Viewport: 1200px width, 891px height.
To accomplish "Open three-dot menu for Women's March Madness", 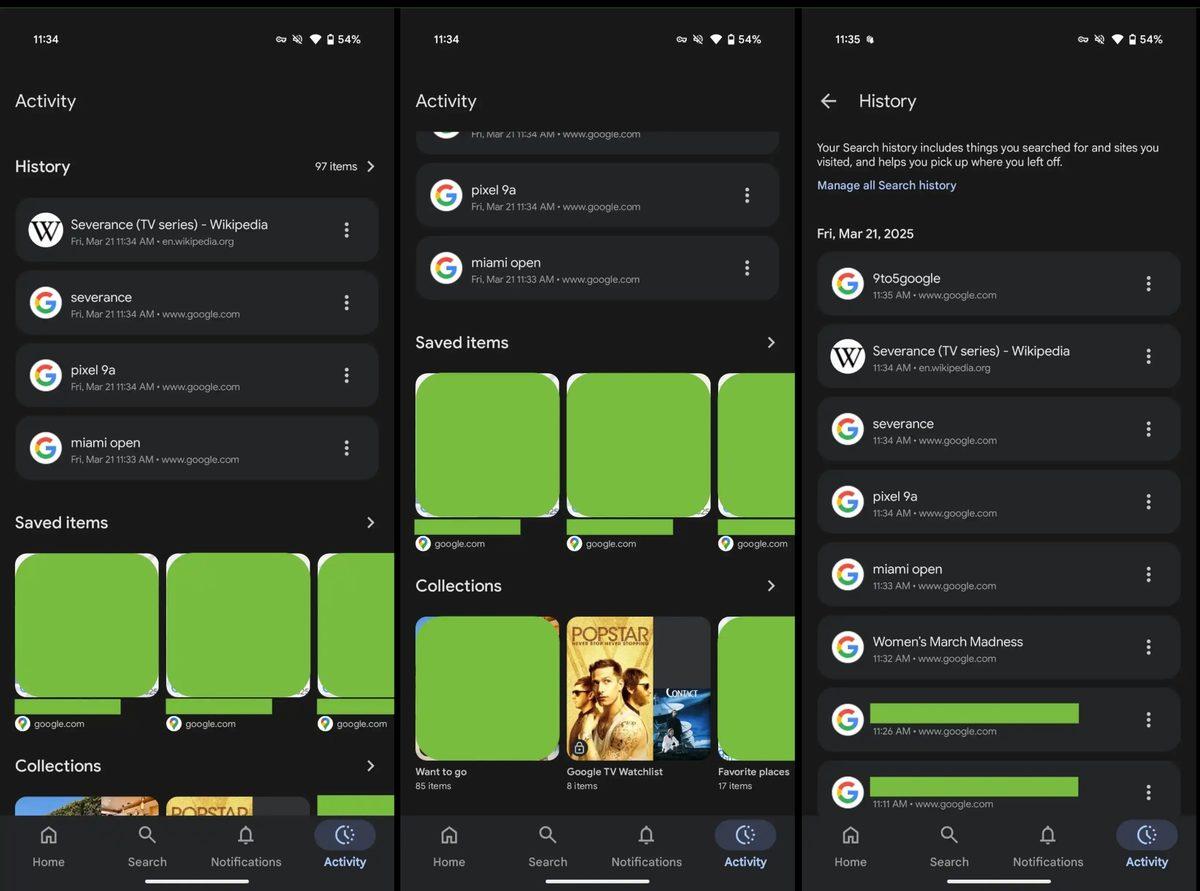I will pos(1148,647).
